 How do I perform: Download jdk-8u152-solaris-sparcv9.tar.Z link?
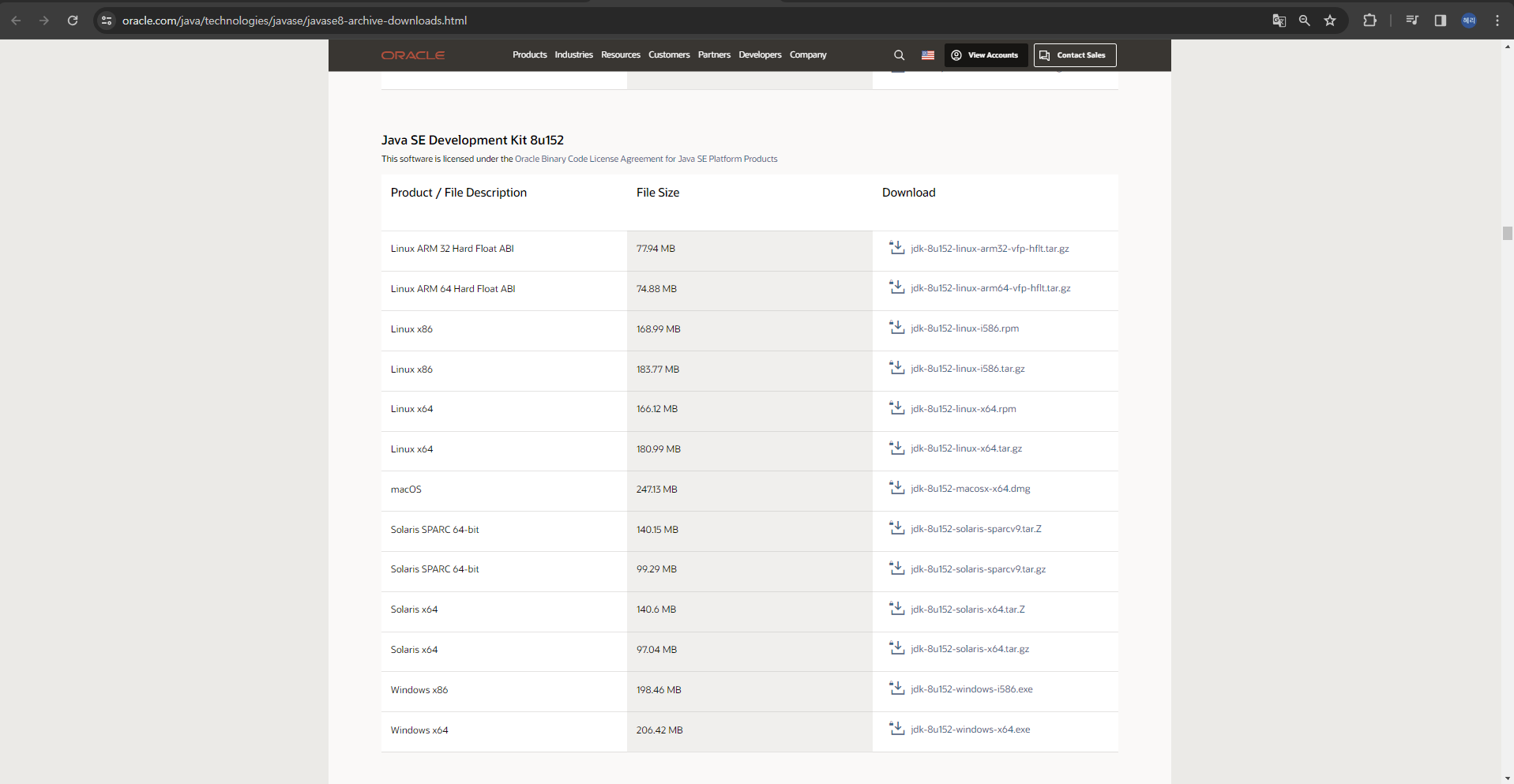(x=976, y=529)
